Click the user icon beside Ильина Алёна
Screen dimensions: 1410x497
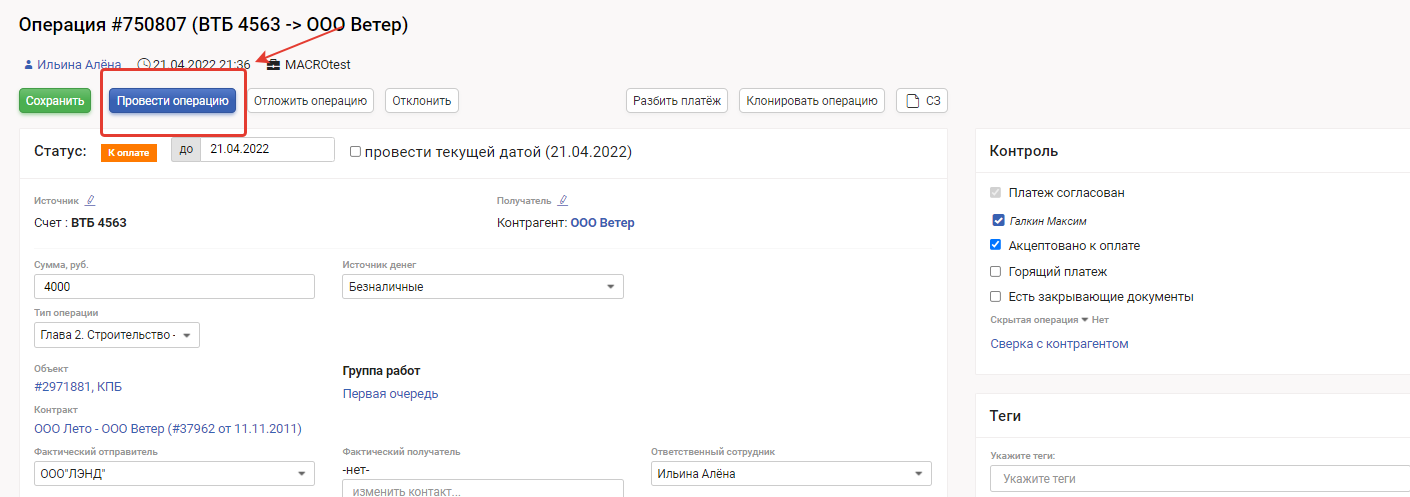point(28,65)
